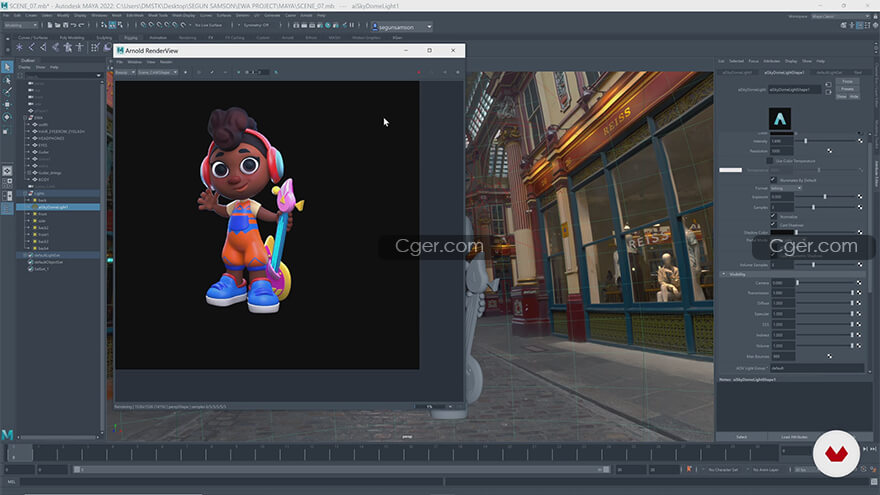Toggle Illuminates By Default checkbox

[x=773, y=180]
